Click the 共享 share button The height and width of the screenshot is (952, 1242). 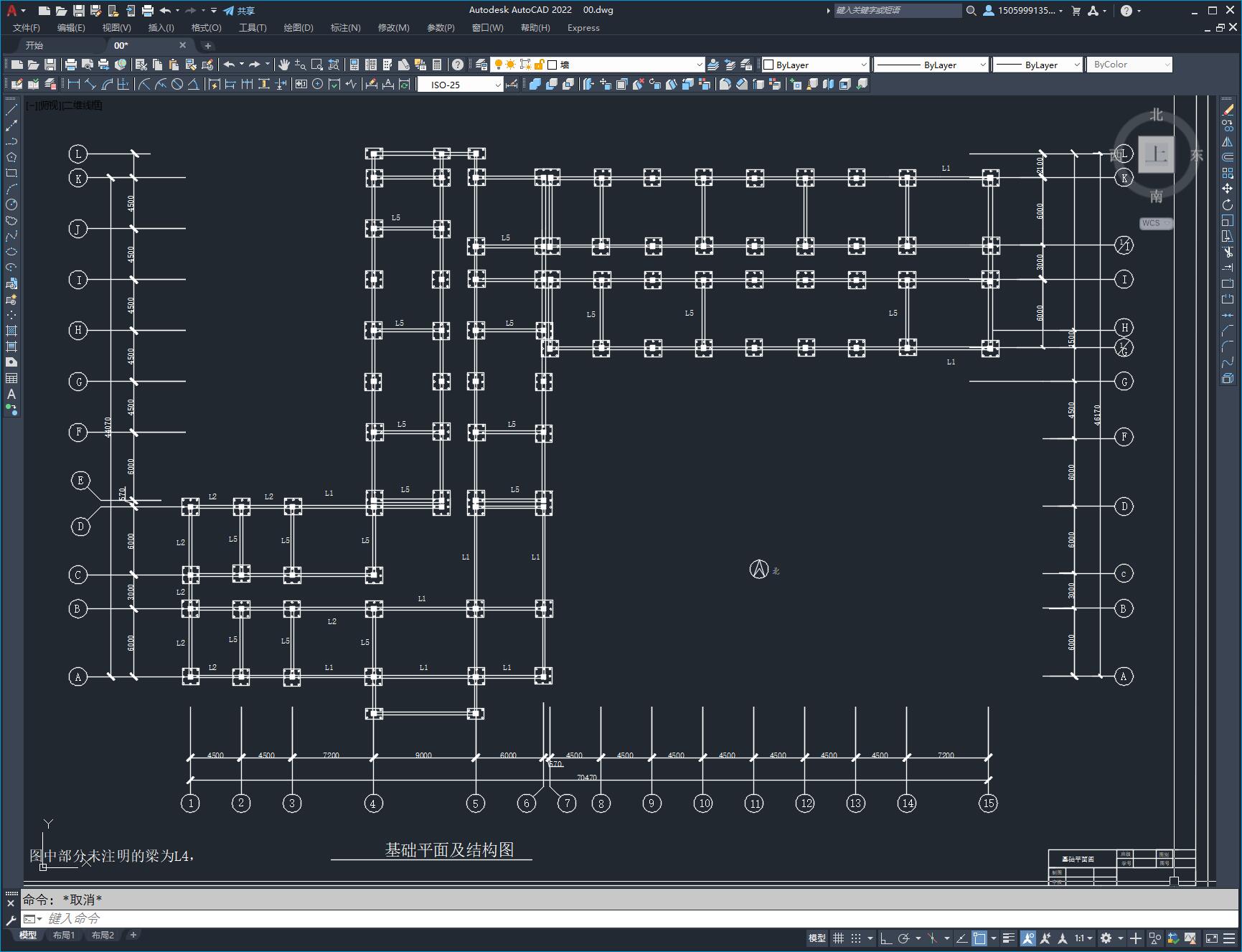[239, 11]
